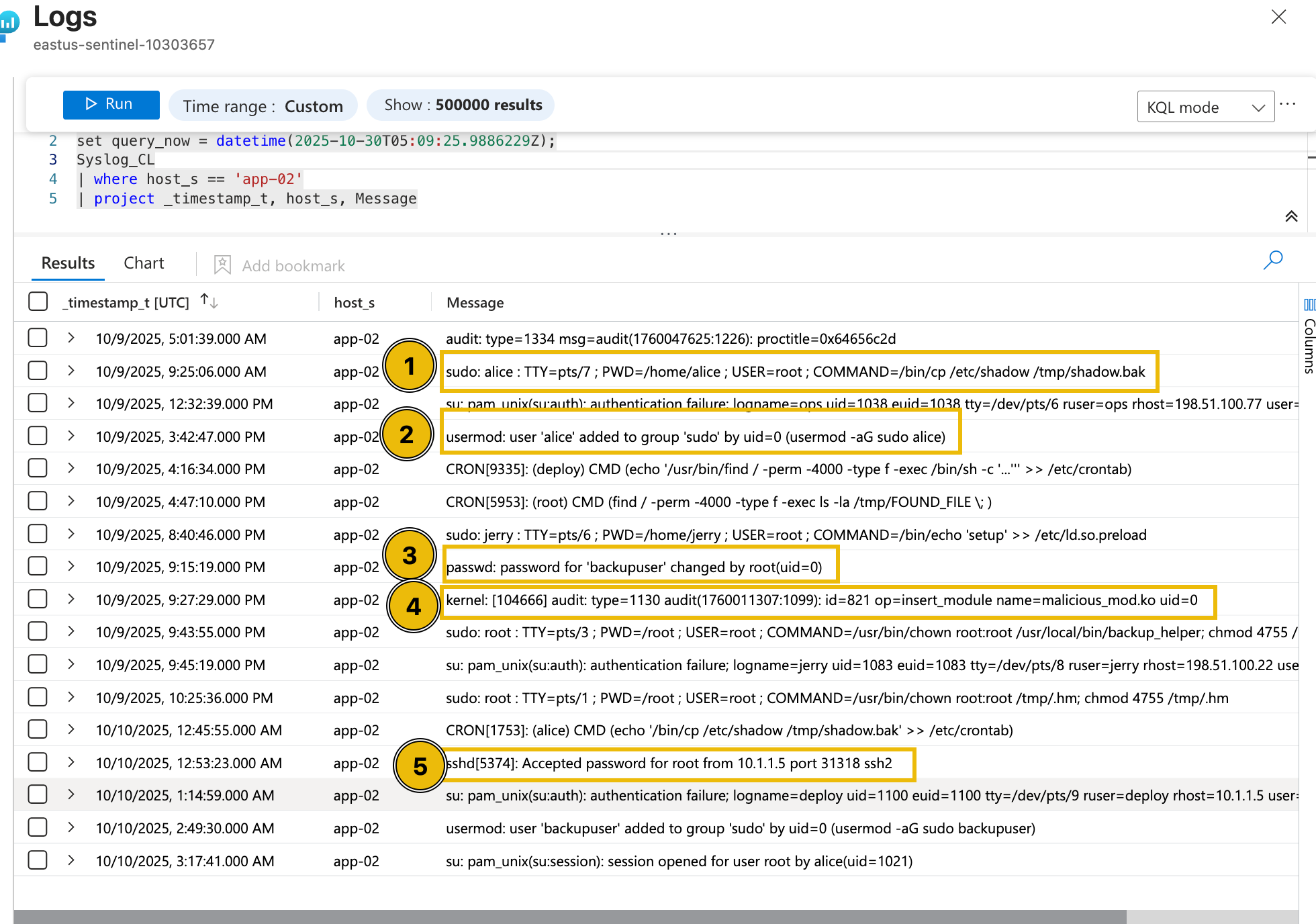The width and height of the screenshot is (1316, 924).
Task: Click the search magnifier above the results table
Action: (1273, 261)
